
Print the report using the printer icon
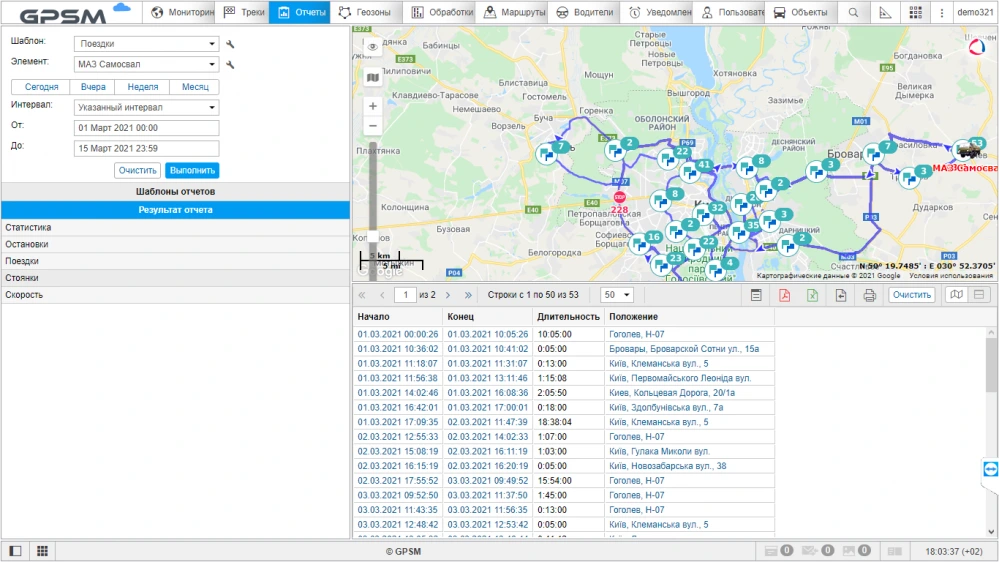tap(869, 295)
